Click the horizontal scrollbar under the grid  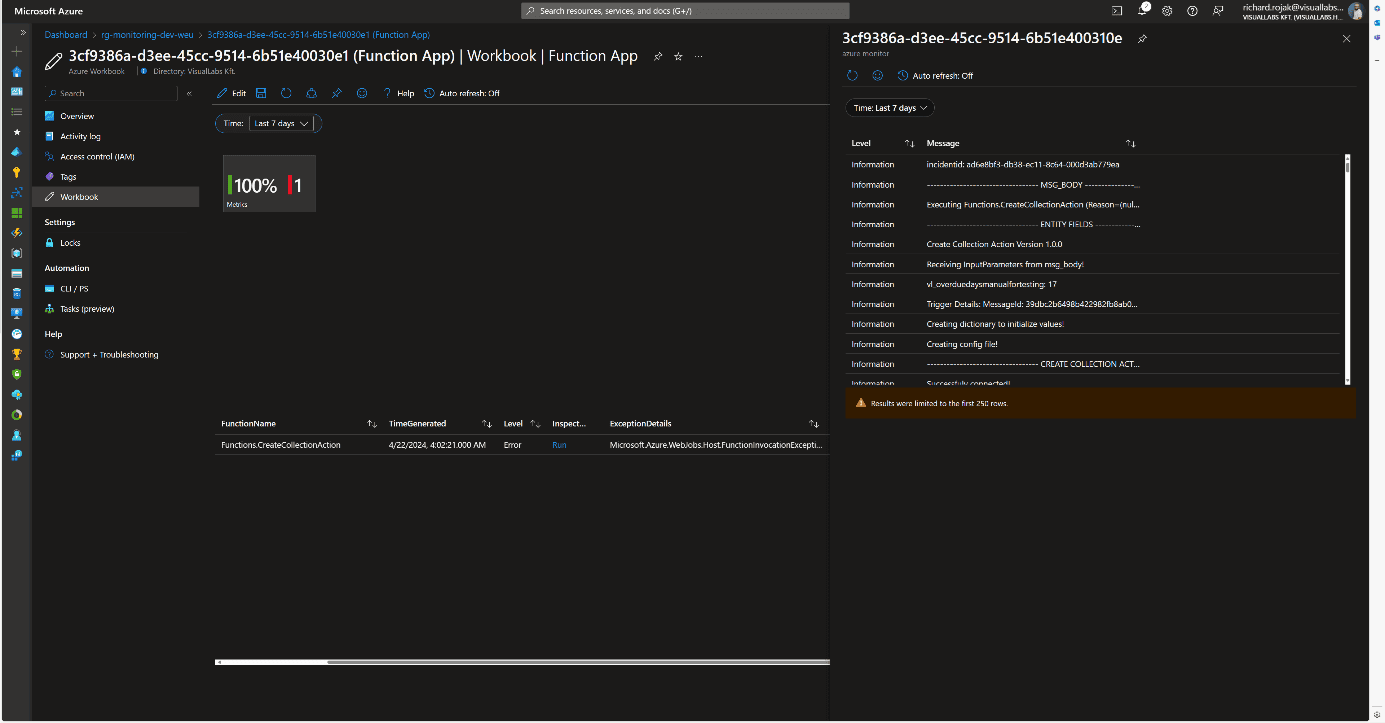pos(522,662)
